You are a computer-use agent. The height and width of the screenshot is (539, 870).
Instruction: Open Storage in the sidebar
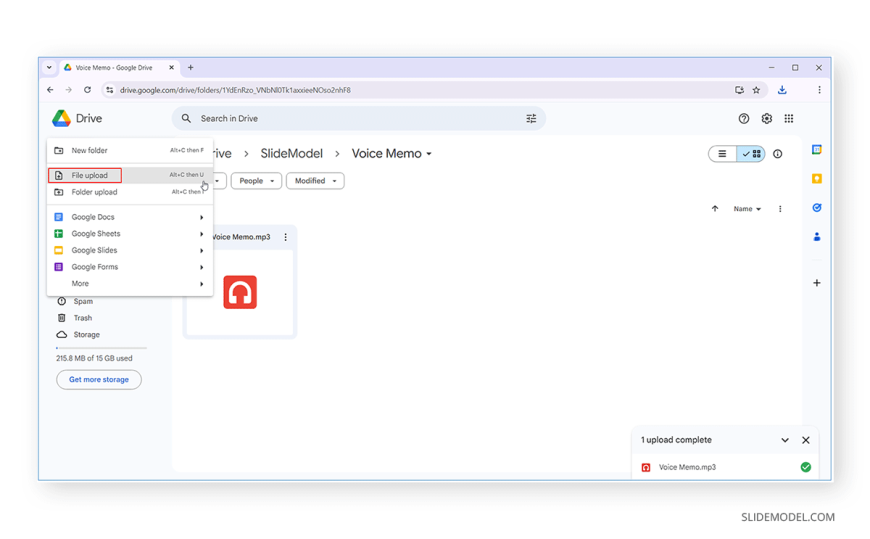[x=87, y=335]
